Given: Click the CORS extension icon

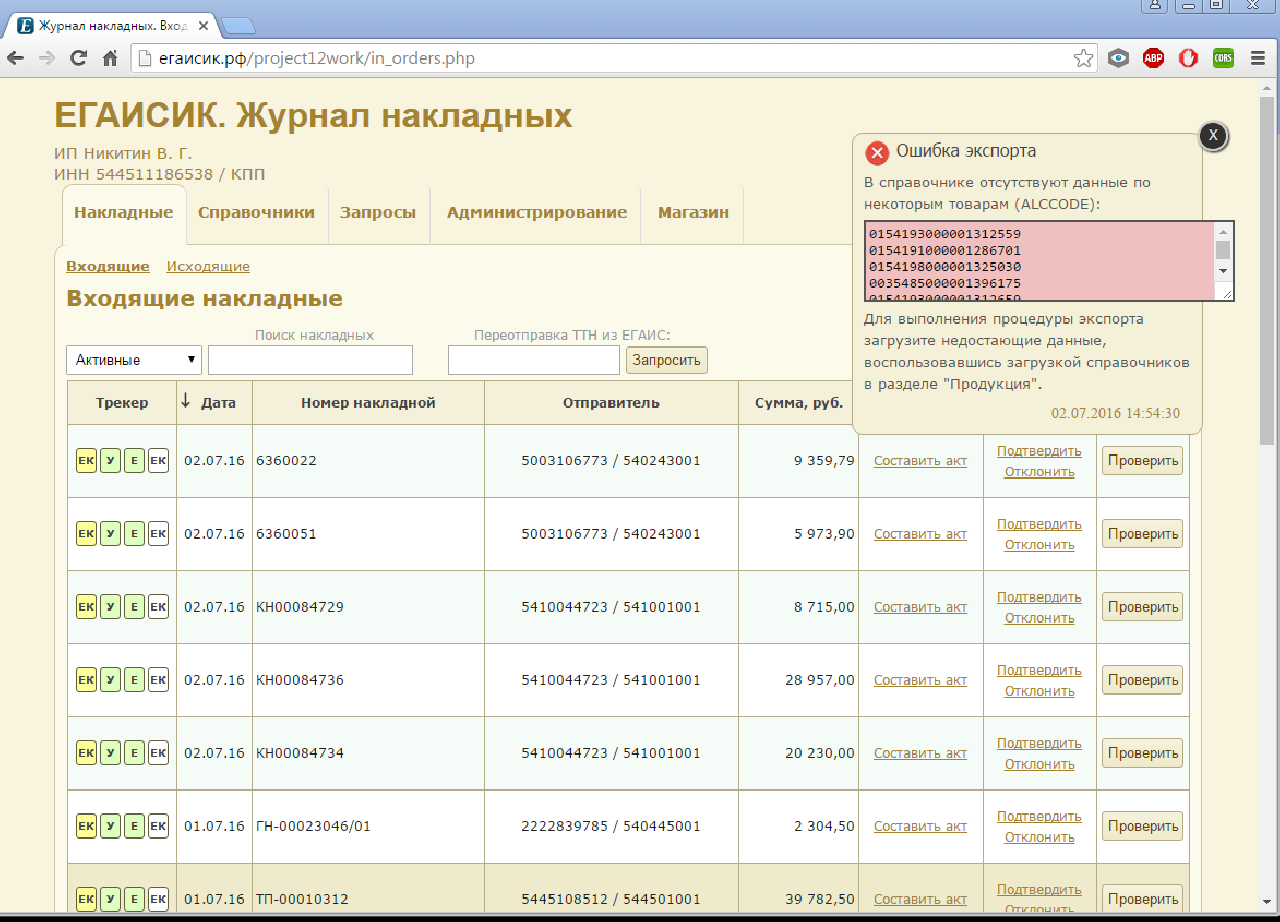Looking at the screenshot, I should (x=1222, y=58).
